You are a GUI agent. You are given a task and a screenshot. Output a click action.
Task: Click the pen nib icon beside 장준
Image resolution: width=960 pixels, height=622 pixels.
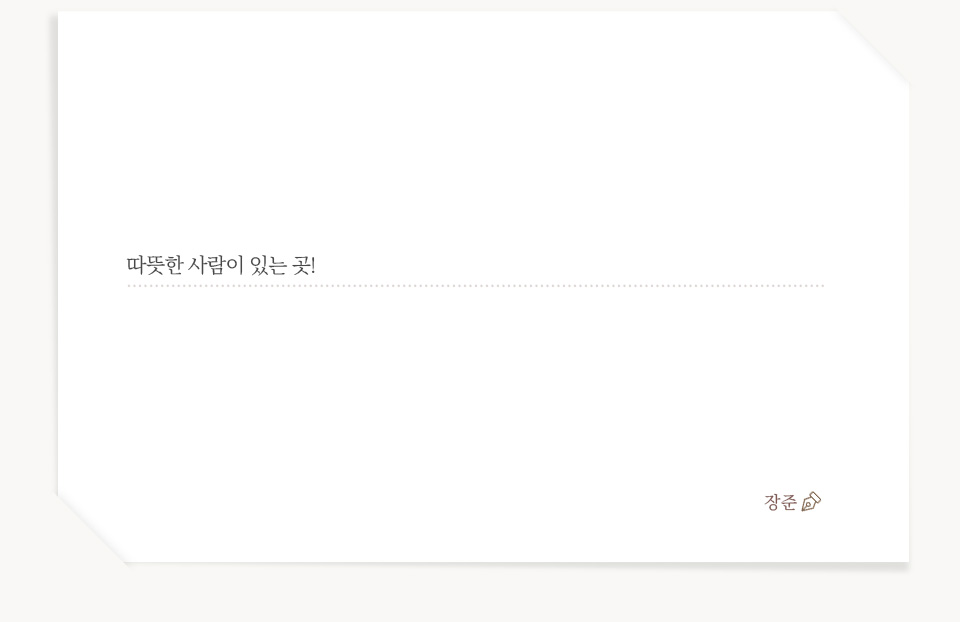pos(811,501)
